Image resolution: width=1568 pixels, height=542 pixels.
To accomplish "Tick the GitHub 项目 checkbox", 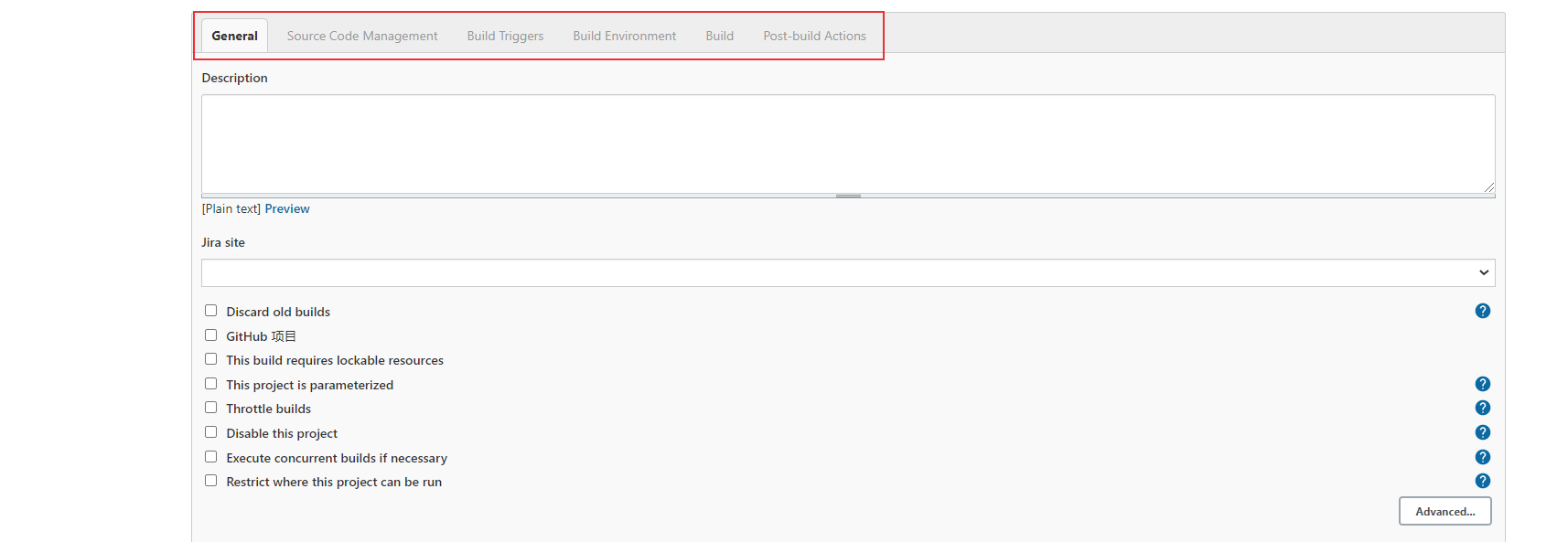I will [210, 335].
